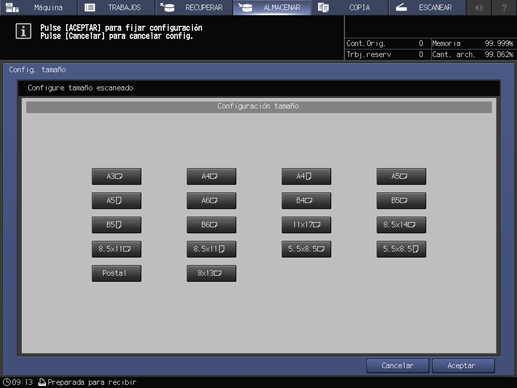This screenshot has height=388, width=517.
Task: Open help with the question mark icon
Action: pos(504,7)
